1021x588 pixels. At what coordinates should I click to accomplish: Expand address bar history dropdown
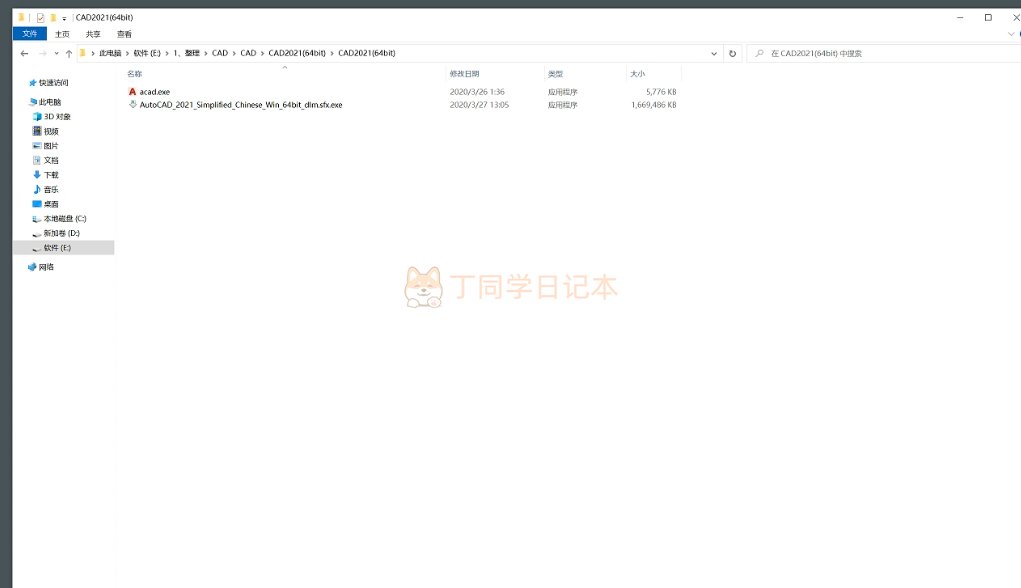714,53
